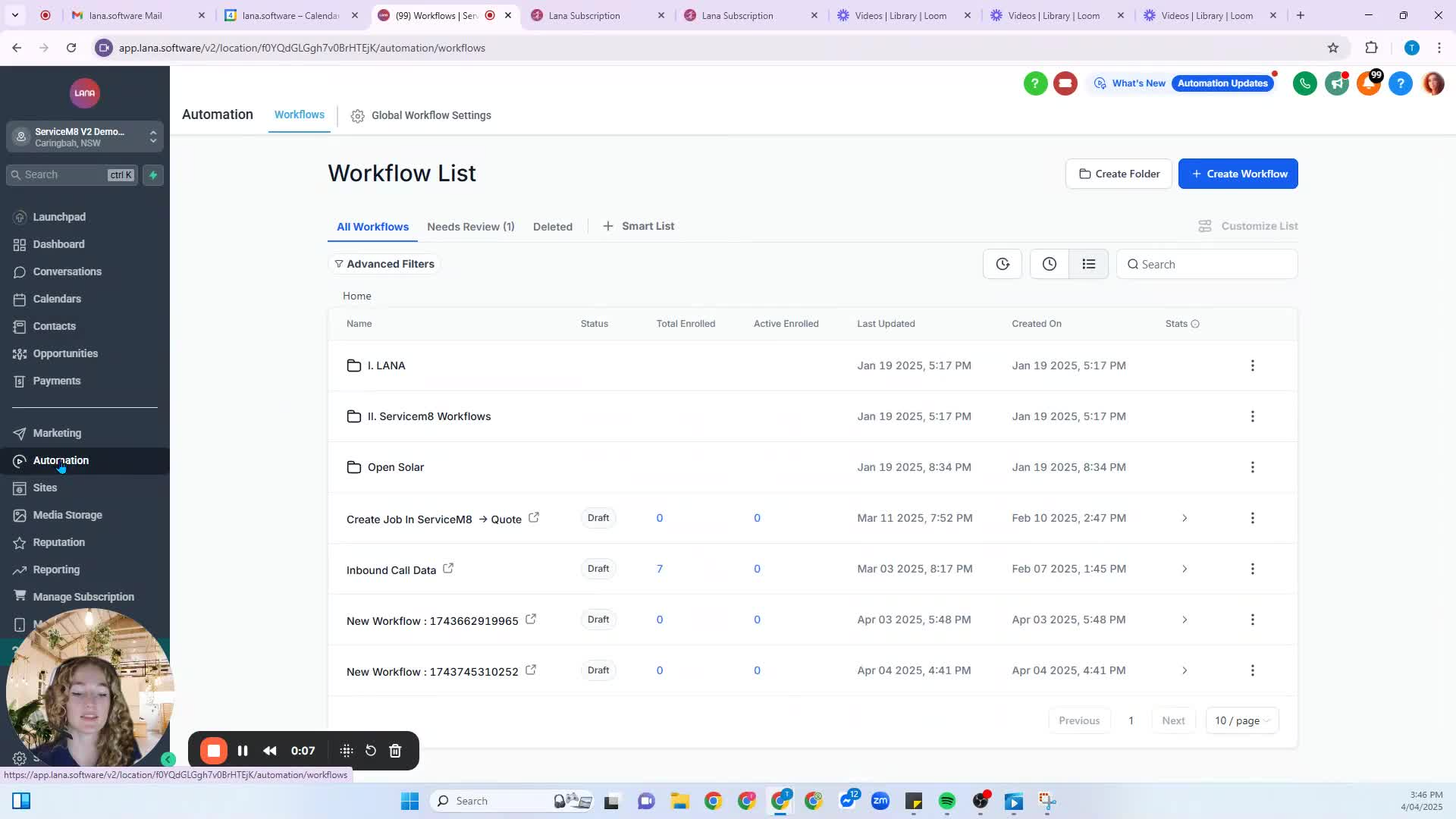Open Create Job In ServiceM8 in new tab icon
Screen dimensions: 1456x819
(534, 518)
